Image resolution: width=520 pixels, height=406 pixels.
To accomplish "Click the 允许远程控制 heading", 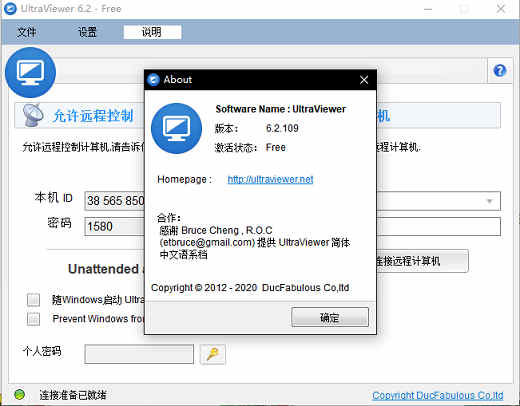I will [x=93, y=116].
